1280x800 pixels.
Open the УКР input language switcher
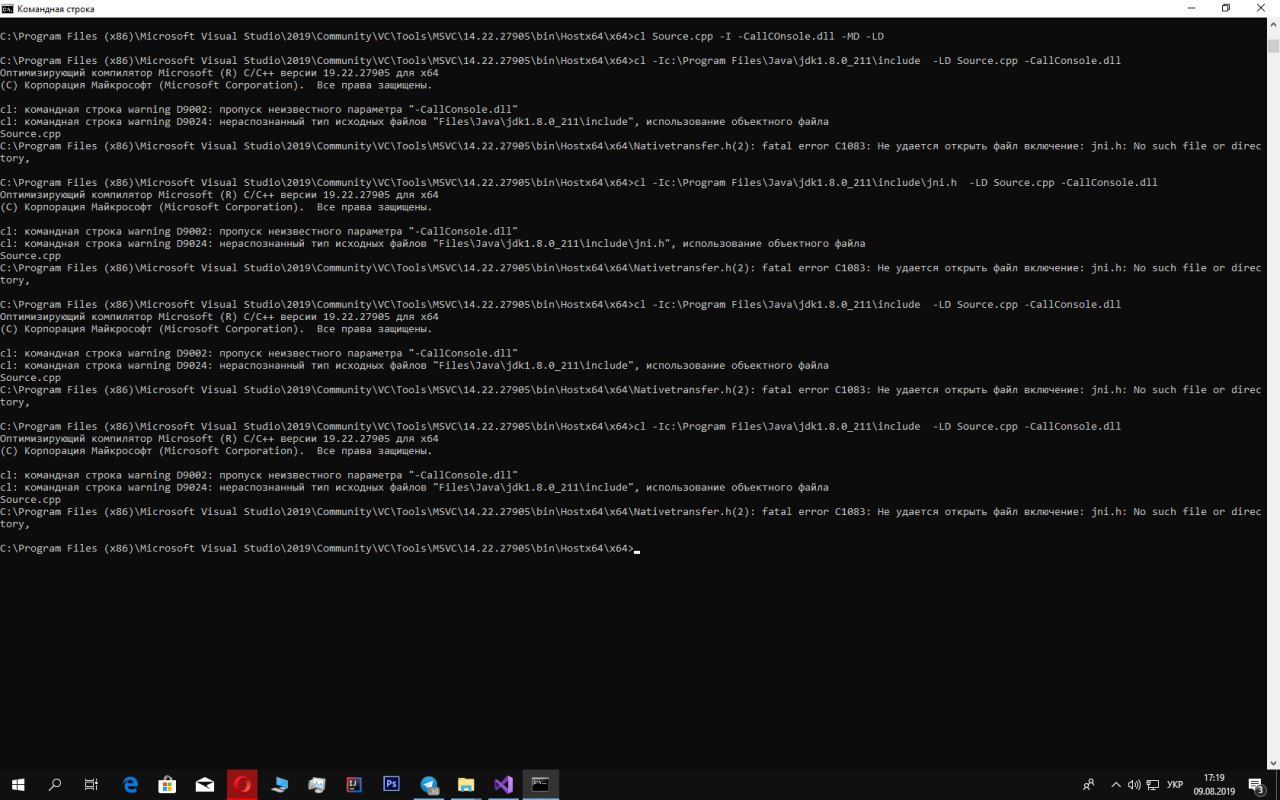(1175, 785)
